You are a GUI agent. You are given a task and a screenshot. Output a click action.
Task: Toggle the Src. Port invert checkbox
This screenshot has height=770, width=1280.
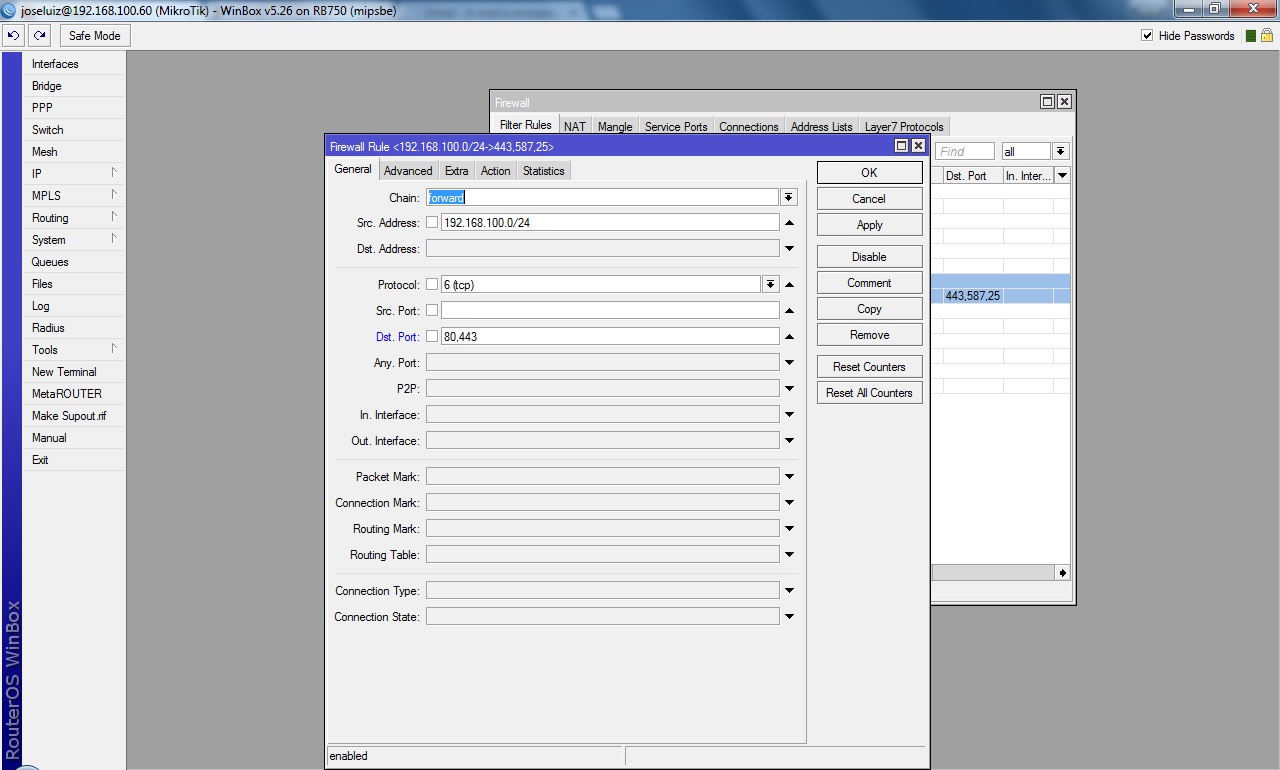click(432, 311)
